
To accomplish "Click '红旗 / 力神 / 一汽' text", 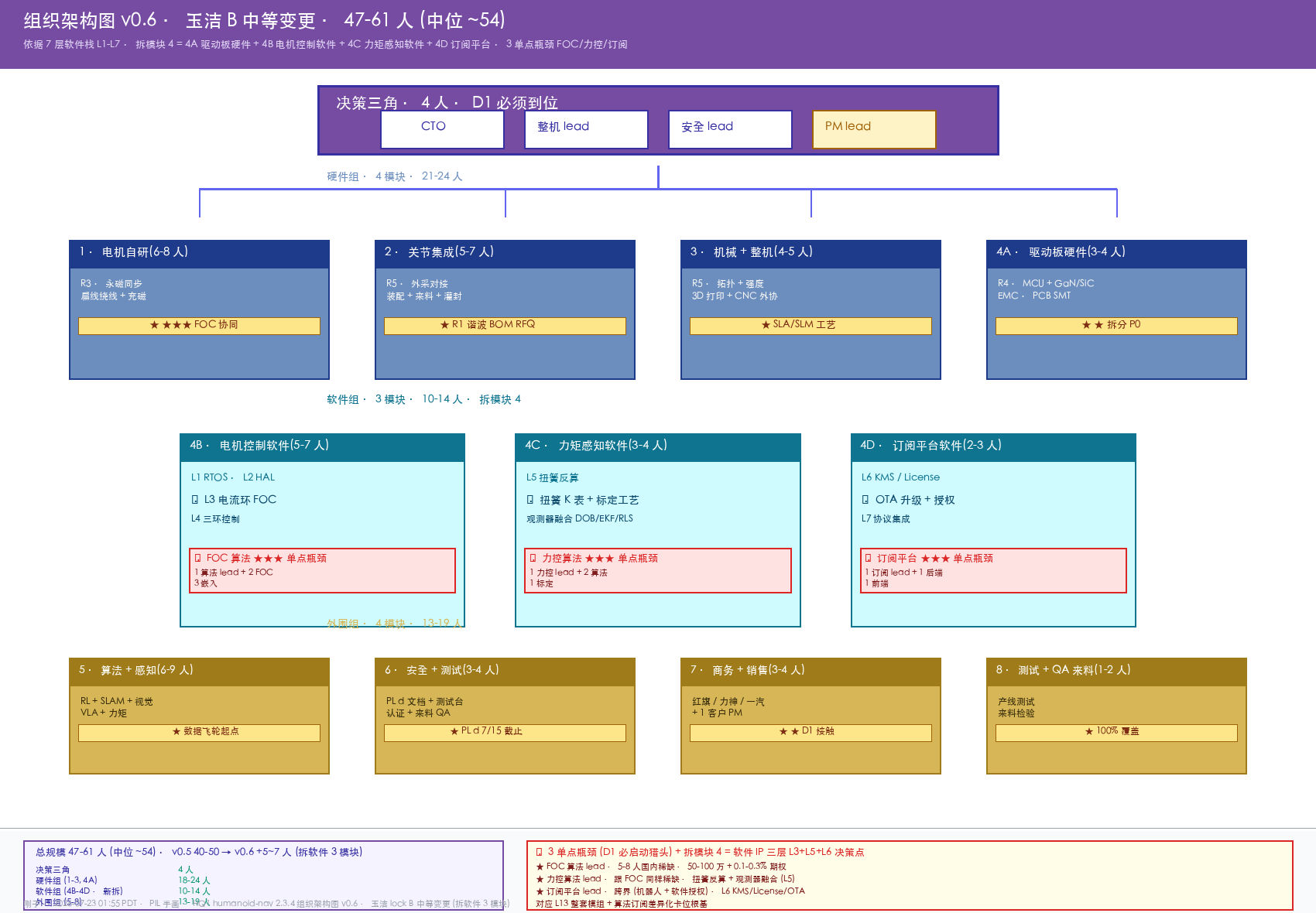I will [x=728, y=702].
